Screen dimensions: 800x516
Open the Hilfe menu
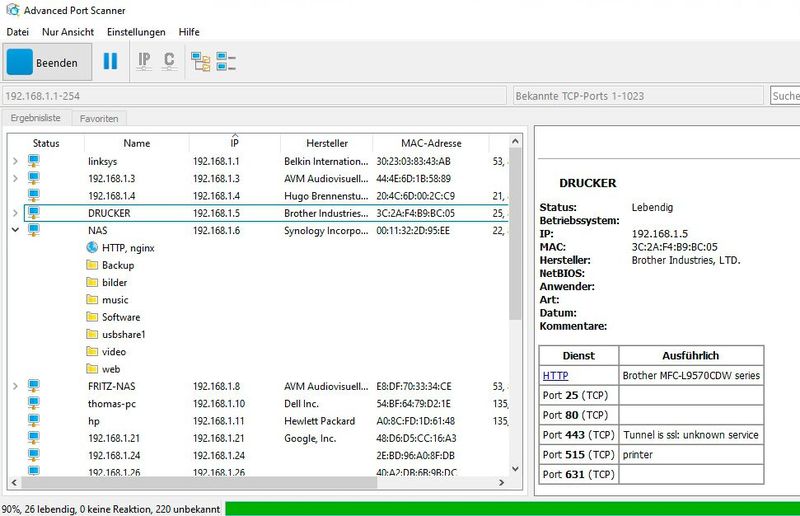pyautogui.click(x=189, y=32)
